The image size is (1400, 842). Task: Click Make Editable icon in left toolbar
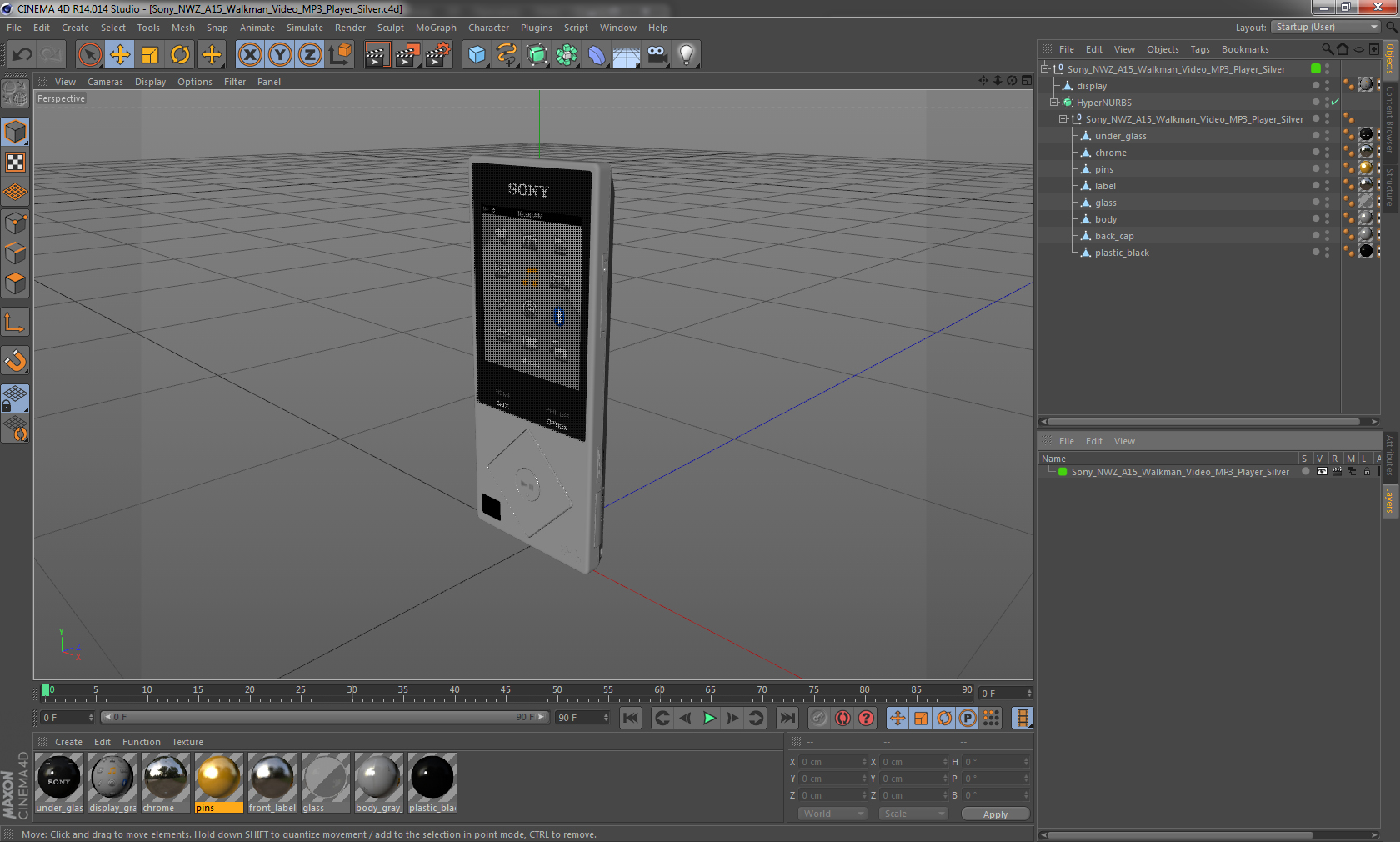[15, 93]
